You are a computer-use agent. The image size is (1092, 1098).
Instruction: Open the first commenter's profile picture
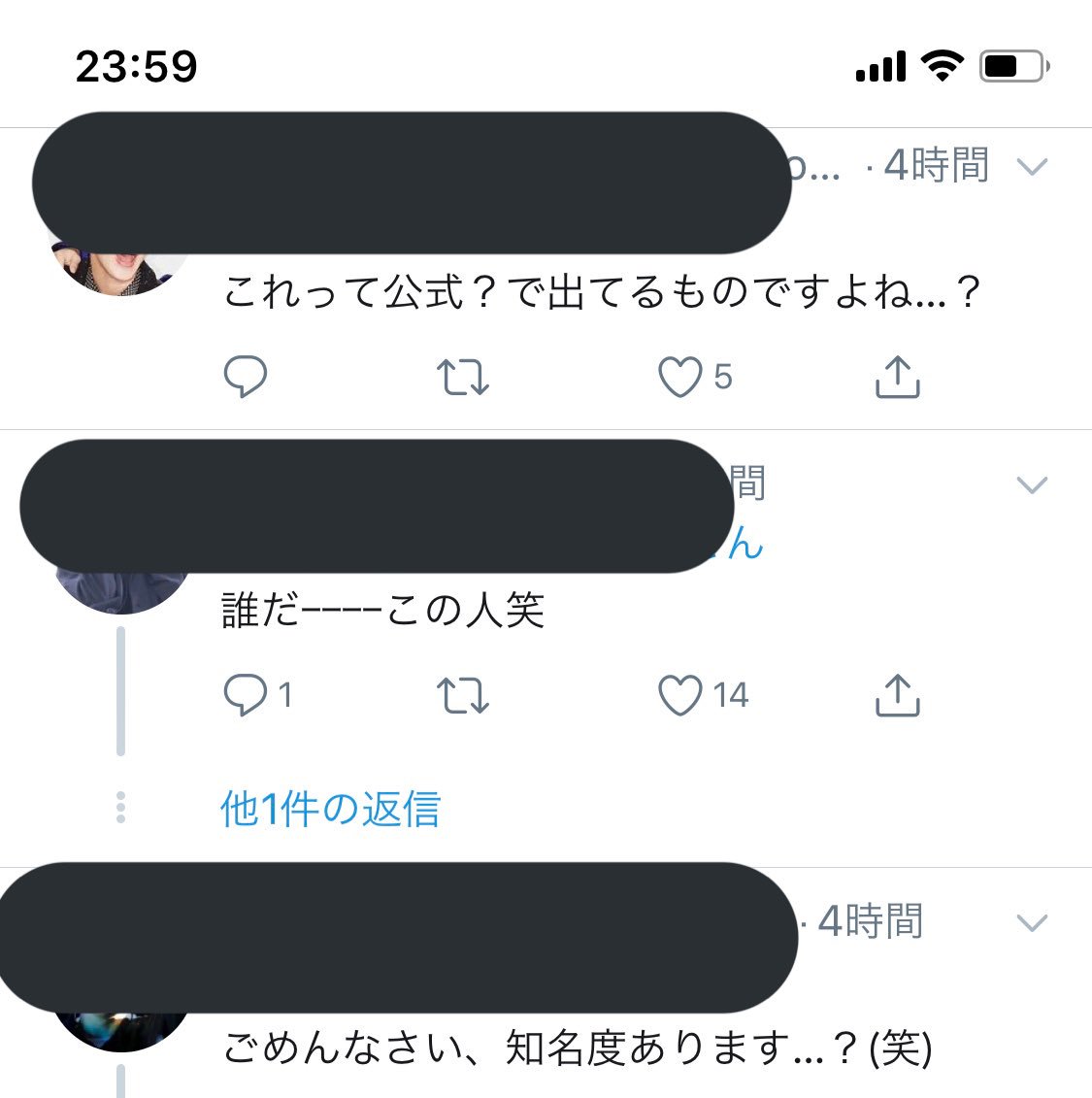120,273
